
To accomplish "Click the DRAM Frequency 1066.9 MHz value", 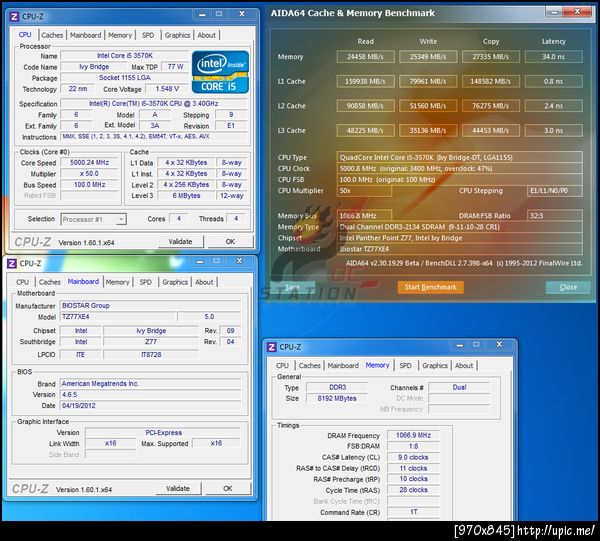I will click(413, 435).
